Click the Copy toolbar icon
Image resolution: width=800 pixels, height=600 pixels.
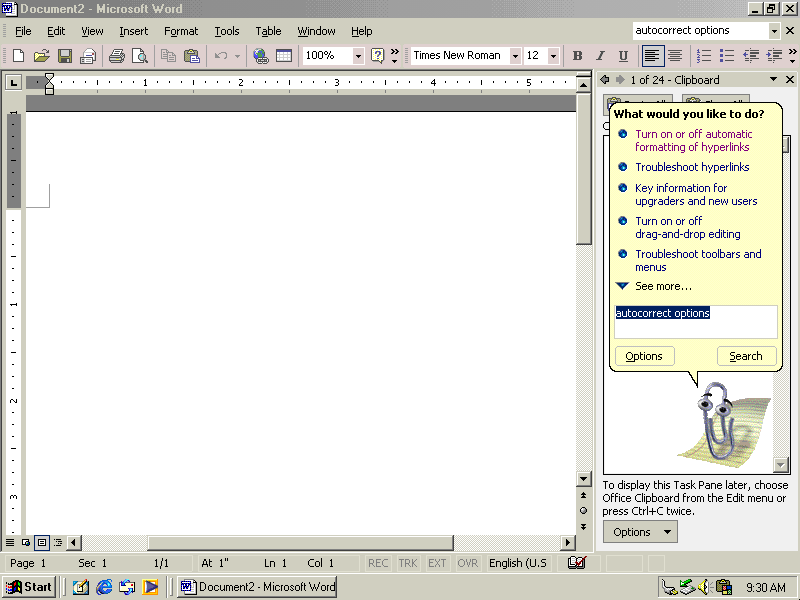pos(168,56)
